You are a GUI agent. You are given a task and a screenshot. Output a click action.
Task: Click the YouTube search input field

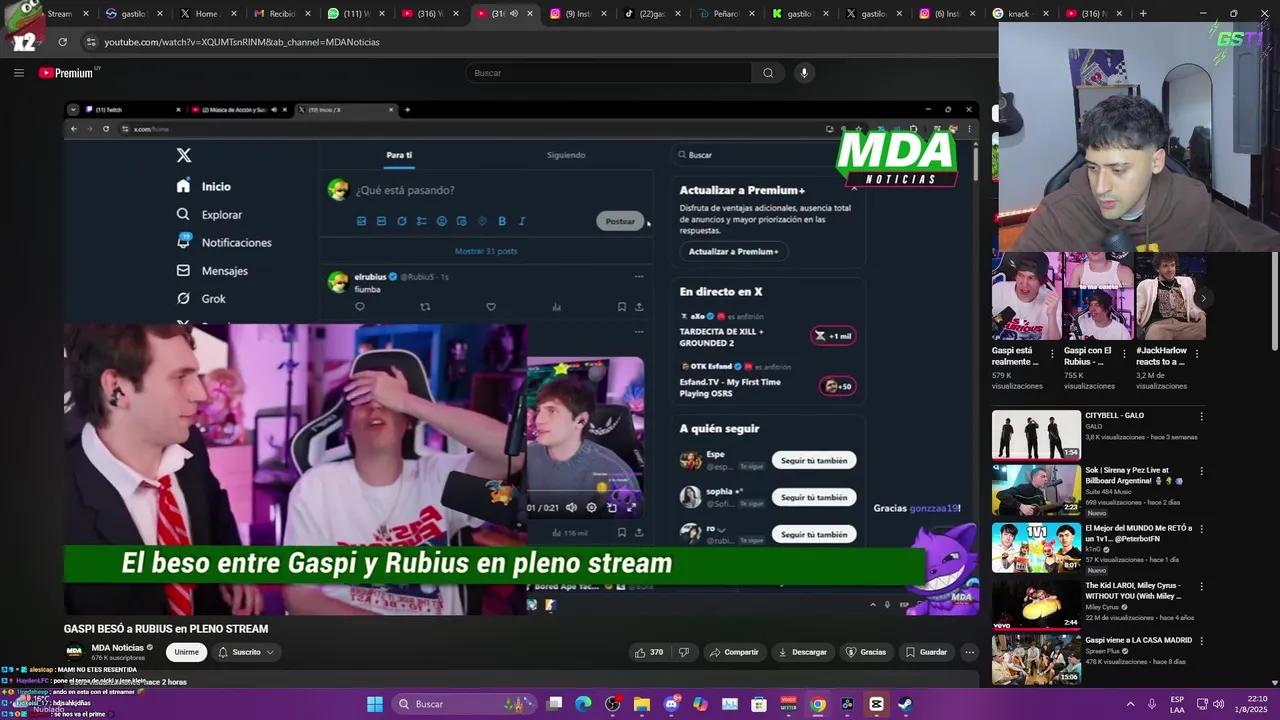(x=608, y=73)
